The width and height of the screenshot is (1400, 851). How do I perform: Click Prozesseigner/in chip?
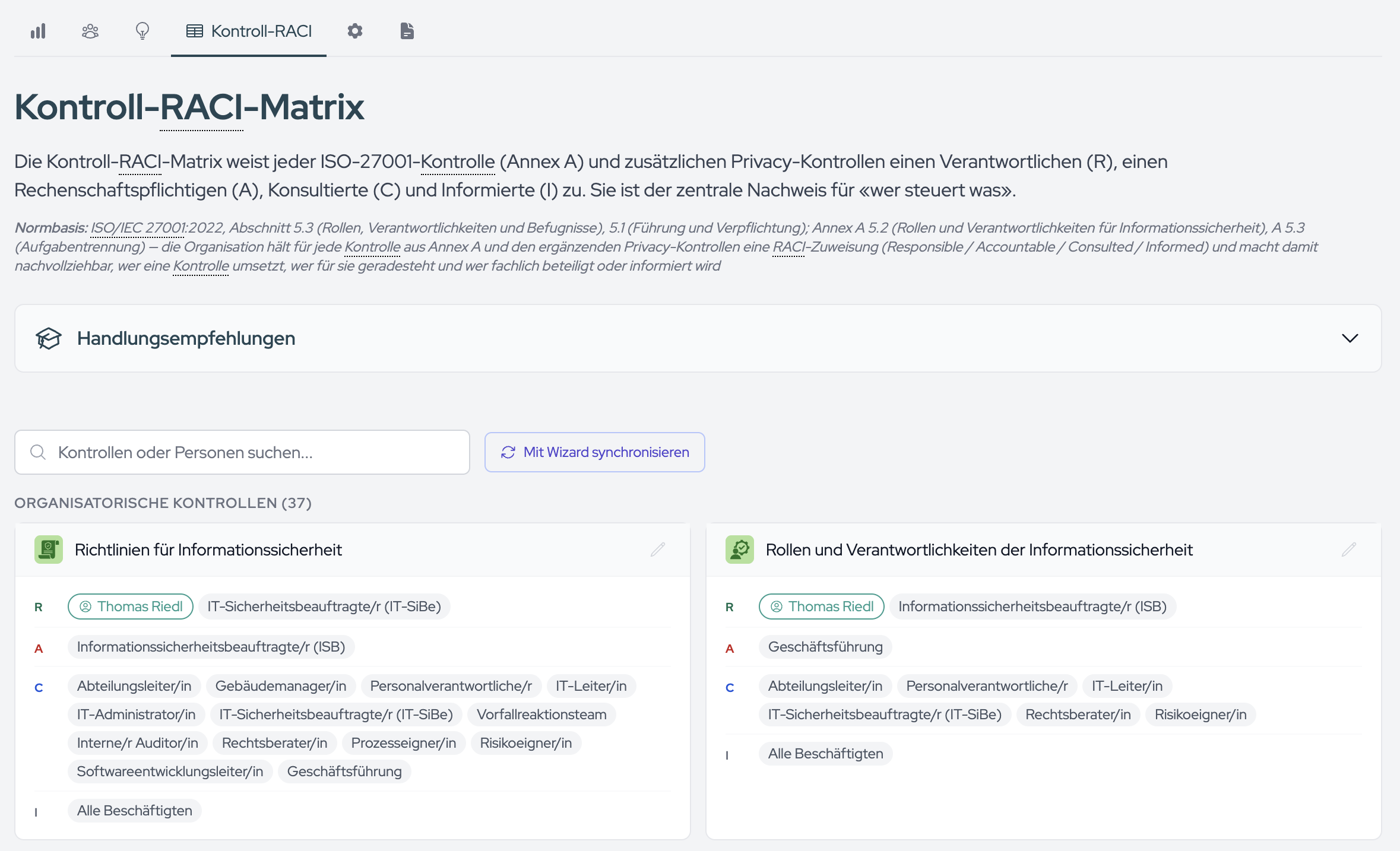[x=404, y=743]
